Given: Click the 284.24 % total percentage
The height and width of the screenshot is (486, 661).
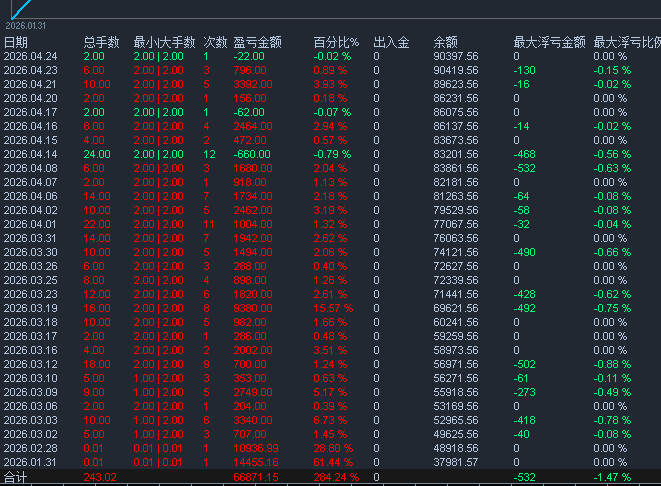Looking at the screenshot, I should (335, 478).
